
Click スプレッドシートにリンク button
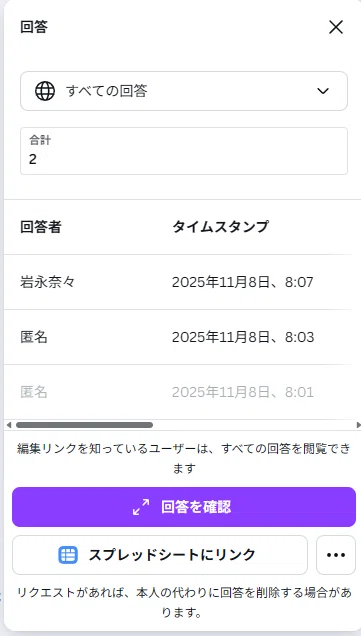160,555
